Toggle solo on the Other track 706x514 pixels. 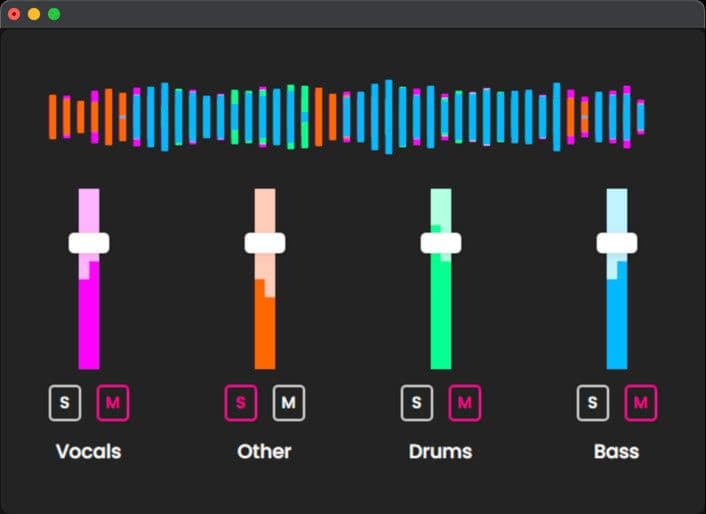tap(241, 403)
